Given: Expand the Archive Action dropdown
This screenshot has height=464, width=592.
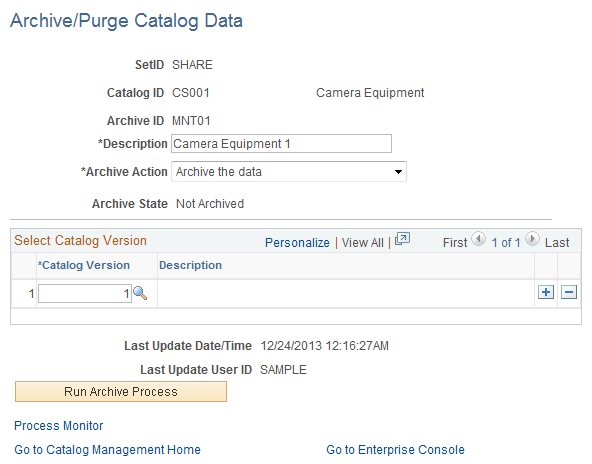Looking at the screenshot, I should 289,172.
